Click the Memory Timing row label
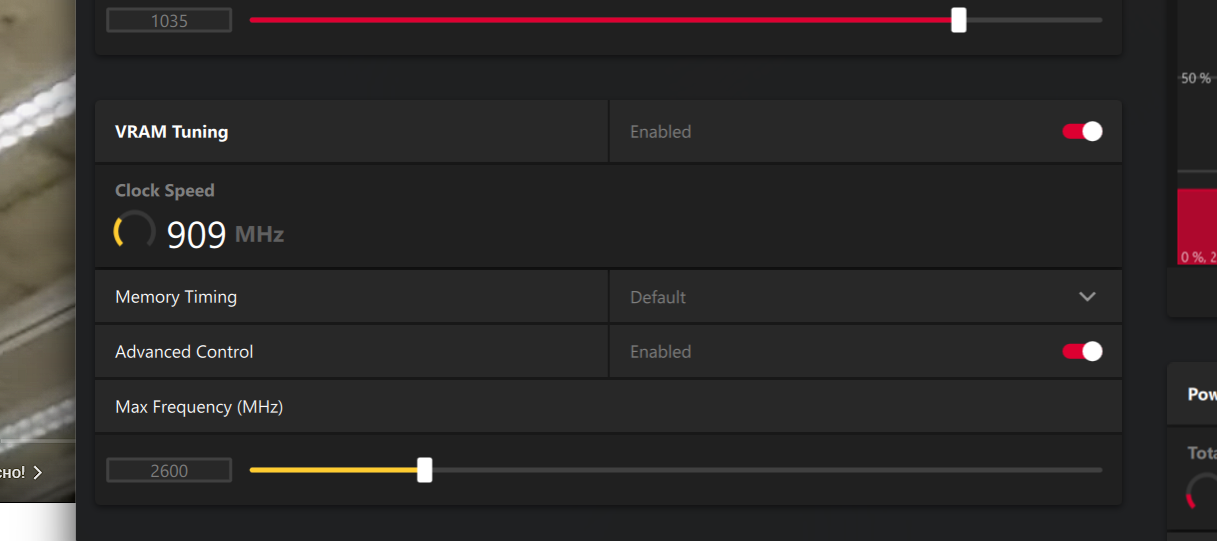This screenshot has height=541, width=1217. [x=176, y=297]
